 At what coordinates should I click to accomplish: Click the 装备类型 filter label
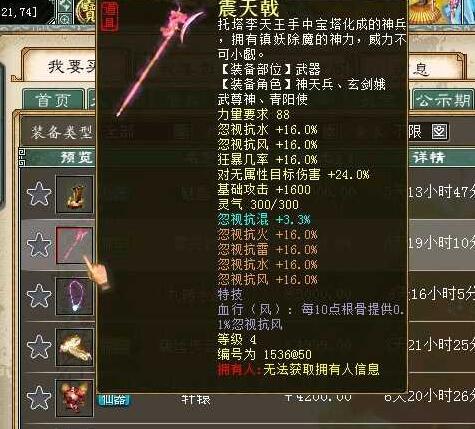click(x=61, y=132)
